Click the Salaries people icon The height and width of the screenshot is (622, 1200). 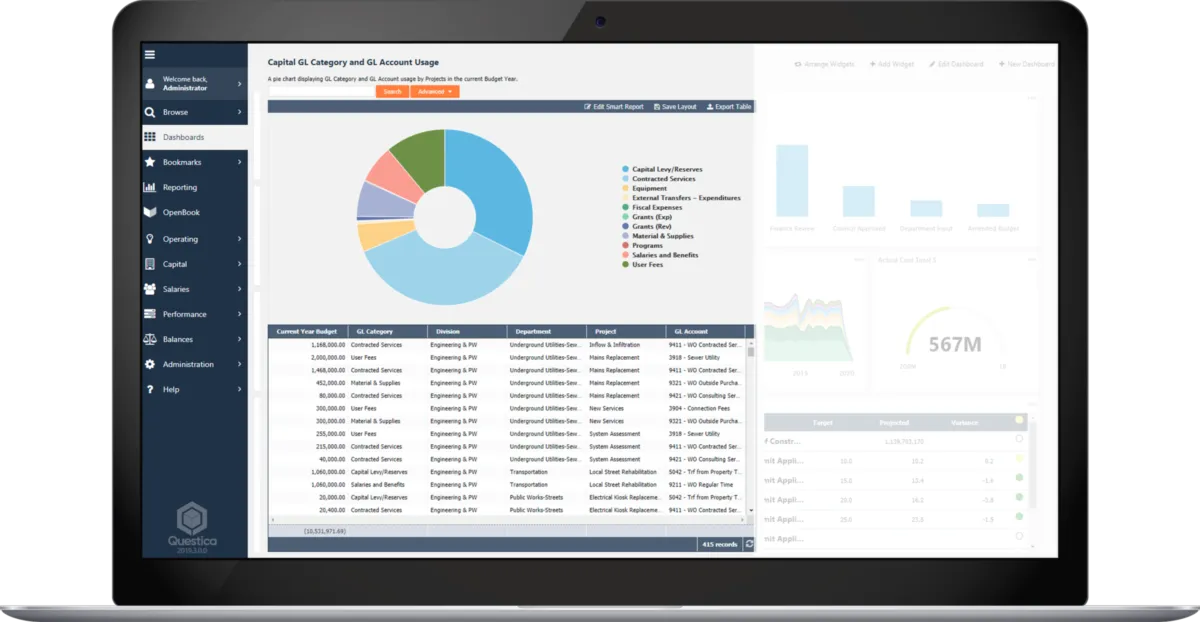[150, 289]
